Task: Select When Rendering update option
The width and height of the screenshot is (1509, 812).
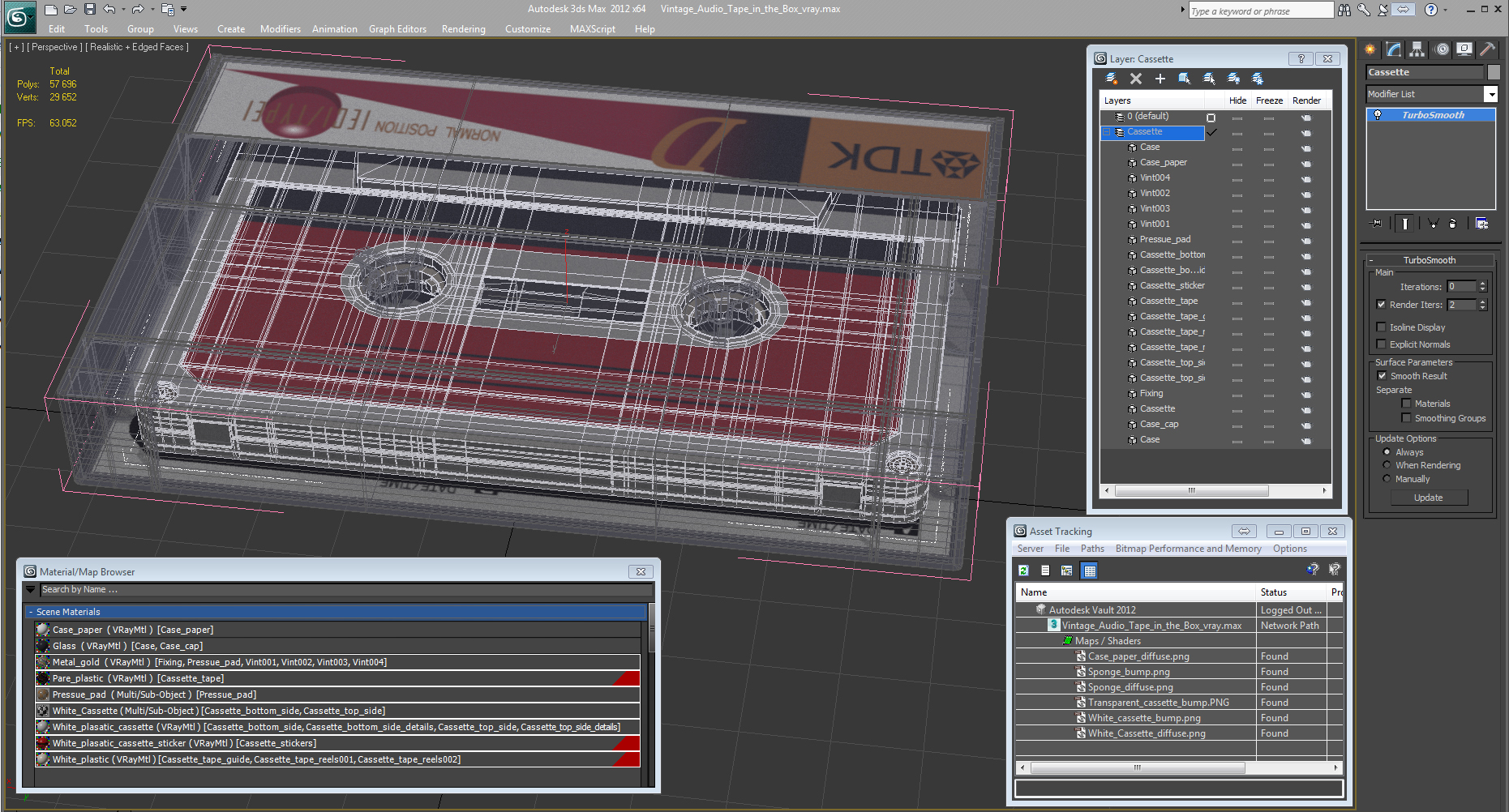Action: pos(1387,465)
